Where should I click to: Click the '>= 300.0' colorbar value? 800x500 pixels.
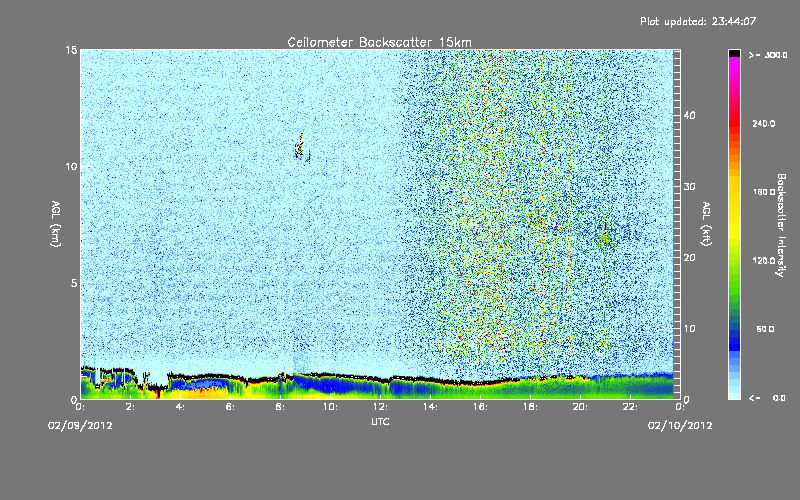click(x=768, y=55)
